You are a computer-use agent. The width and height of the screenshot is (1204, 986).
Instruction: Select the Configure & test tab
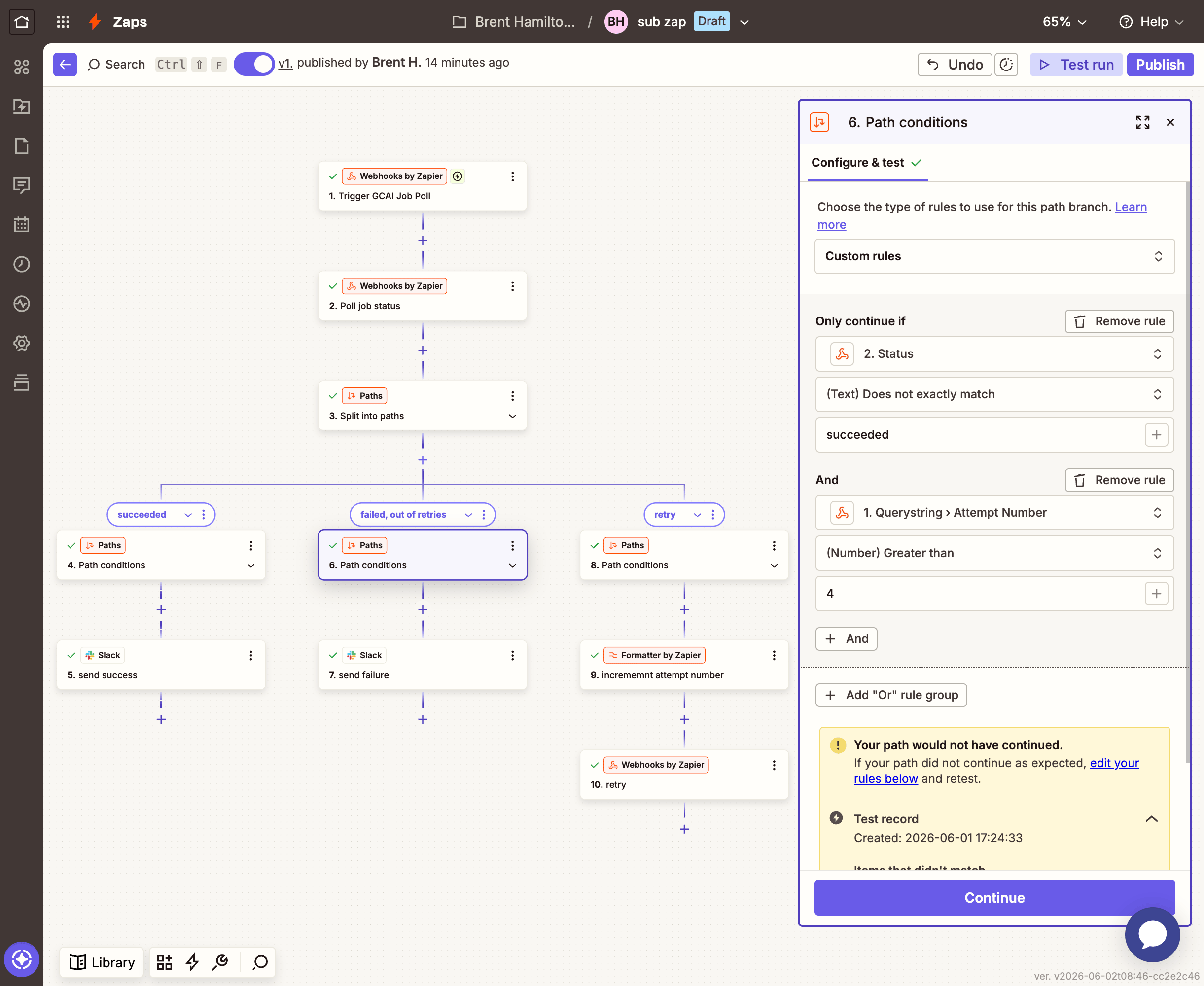click(866, 163)
